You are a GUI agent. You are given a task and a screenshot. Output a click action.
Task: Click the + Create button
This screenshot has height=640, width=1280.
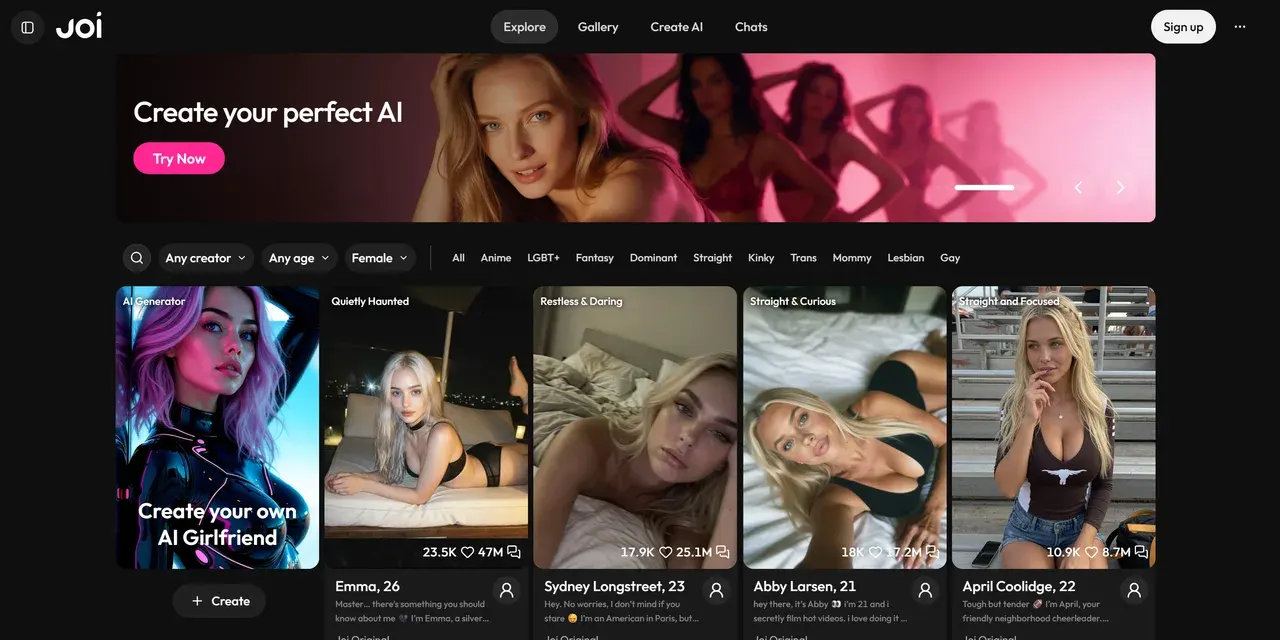(x=219, y=601)
